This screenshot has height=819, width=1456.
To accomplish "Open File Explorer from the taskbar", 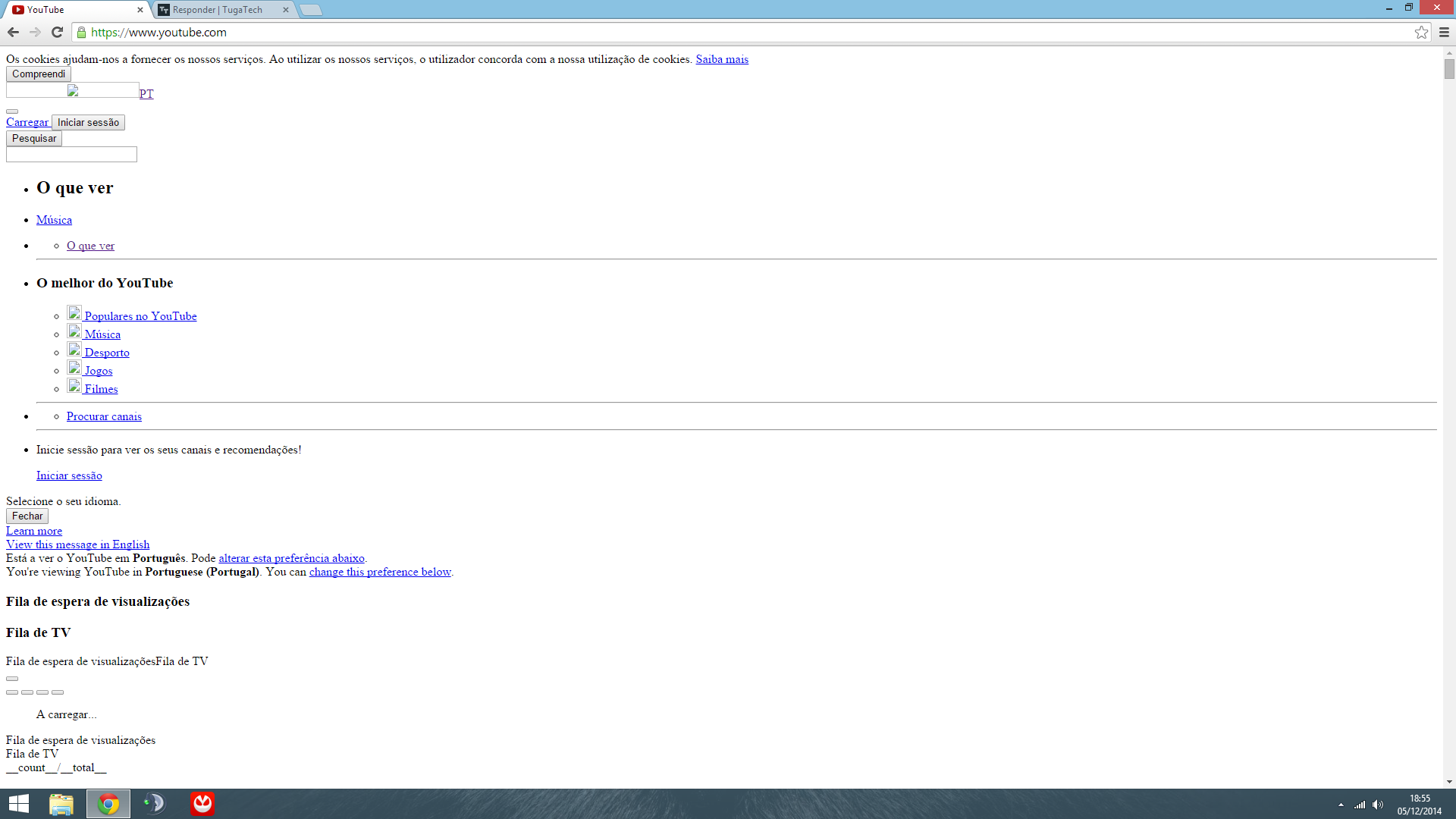I will click(61, 804).
